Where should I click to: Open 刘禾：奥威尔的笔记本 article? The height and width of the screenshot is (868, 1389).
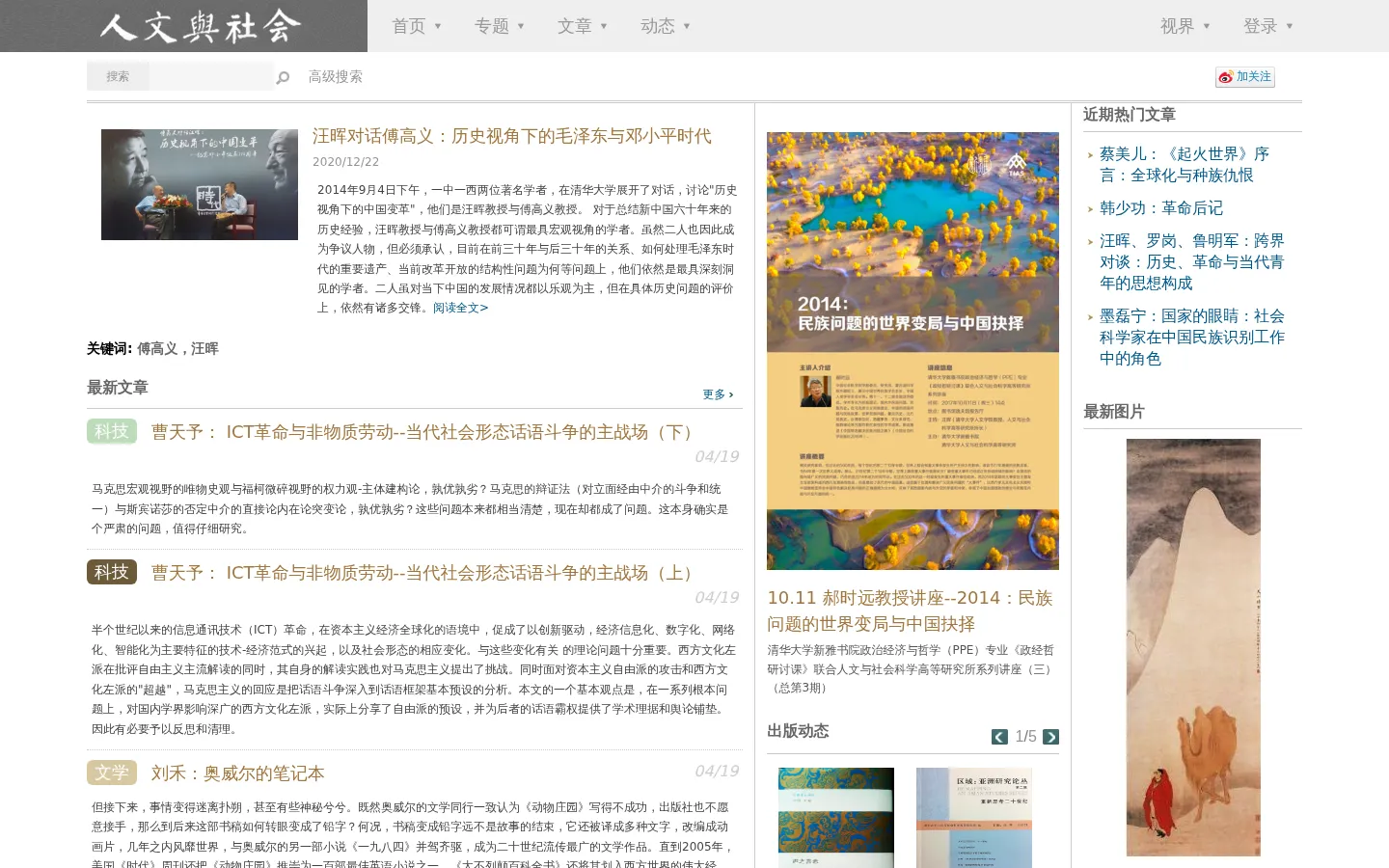pyautogui.click(x=237, y=773)
